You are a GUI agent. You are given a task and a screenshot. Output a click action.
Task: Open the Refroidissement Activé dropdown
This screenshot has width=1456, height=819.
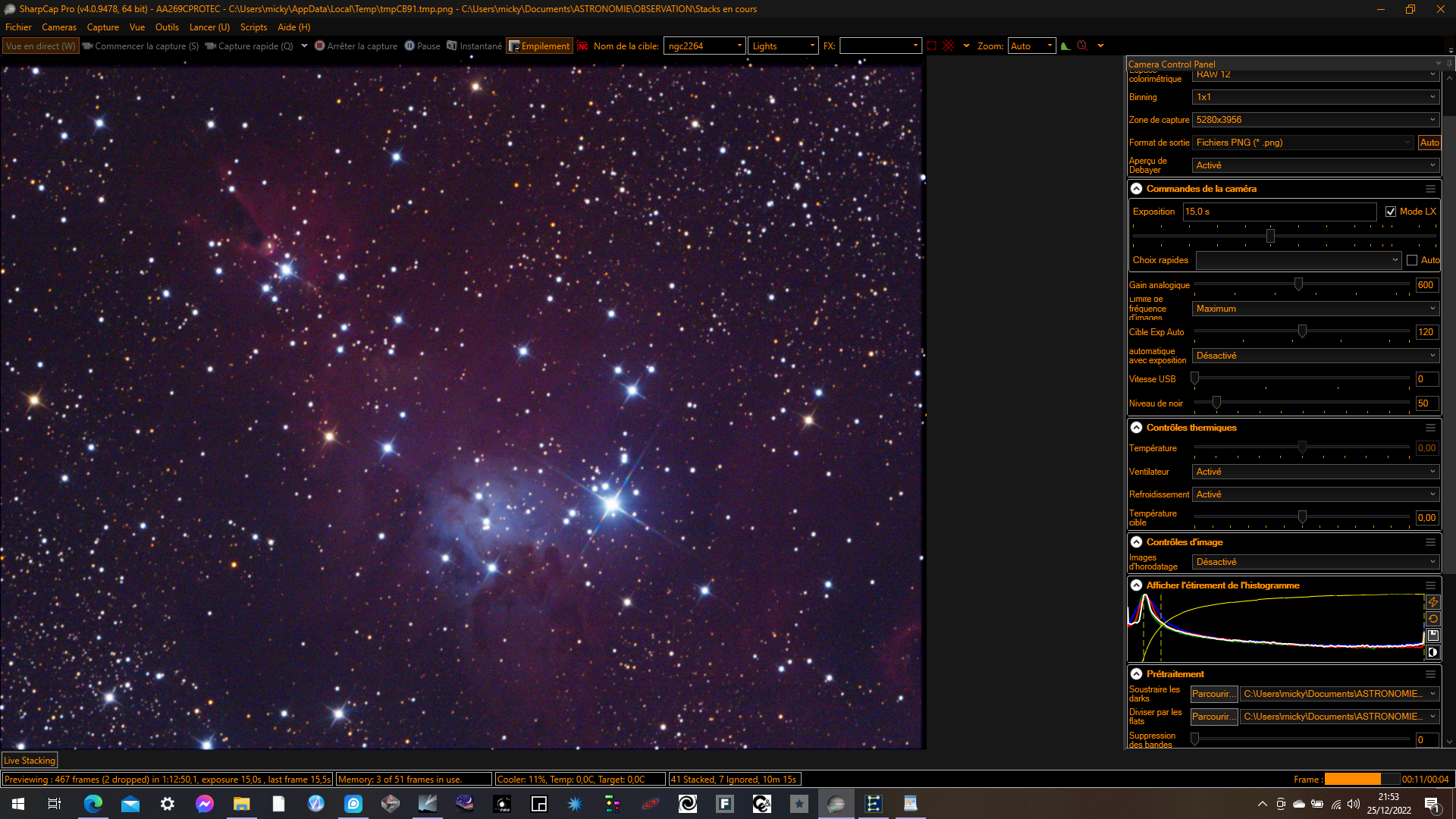click(x=1316, y=494)
